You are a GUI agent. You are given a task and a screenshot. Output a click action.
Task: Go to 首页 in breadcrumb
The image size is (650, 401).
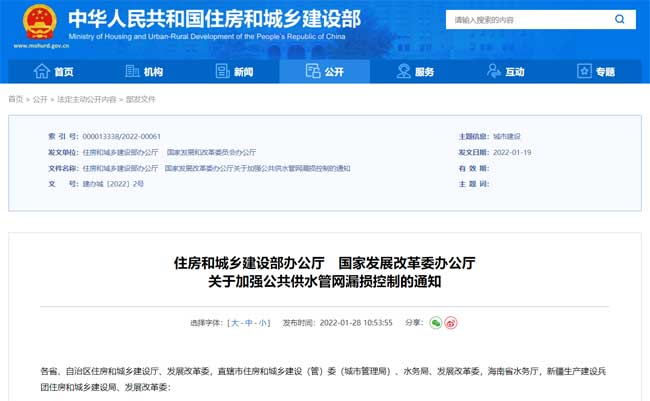click(16, 100)
